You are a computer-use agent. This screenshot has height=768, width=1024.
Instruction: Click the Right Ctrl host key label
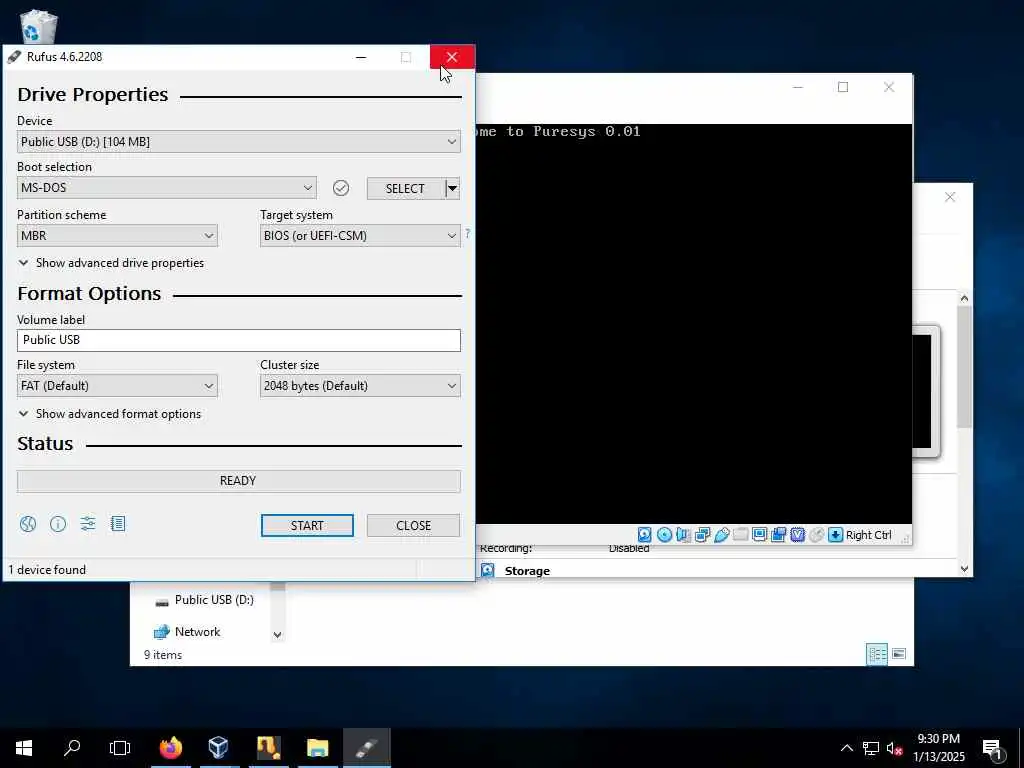coord(869,536)
